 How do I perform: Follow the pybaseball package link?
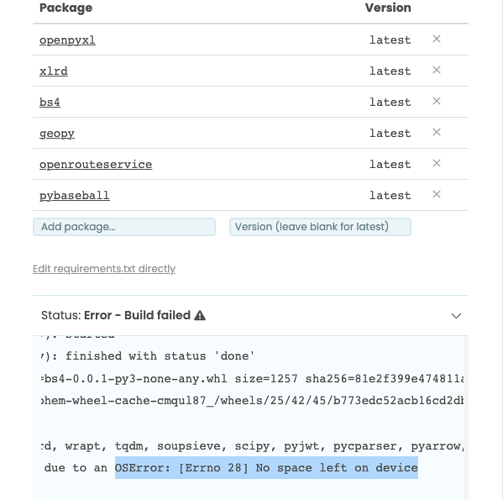pyautogui.click(x=74, y=195)
